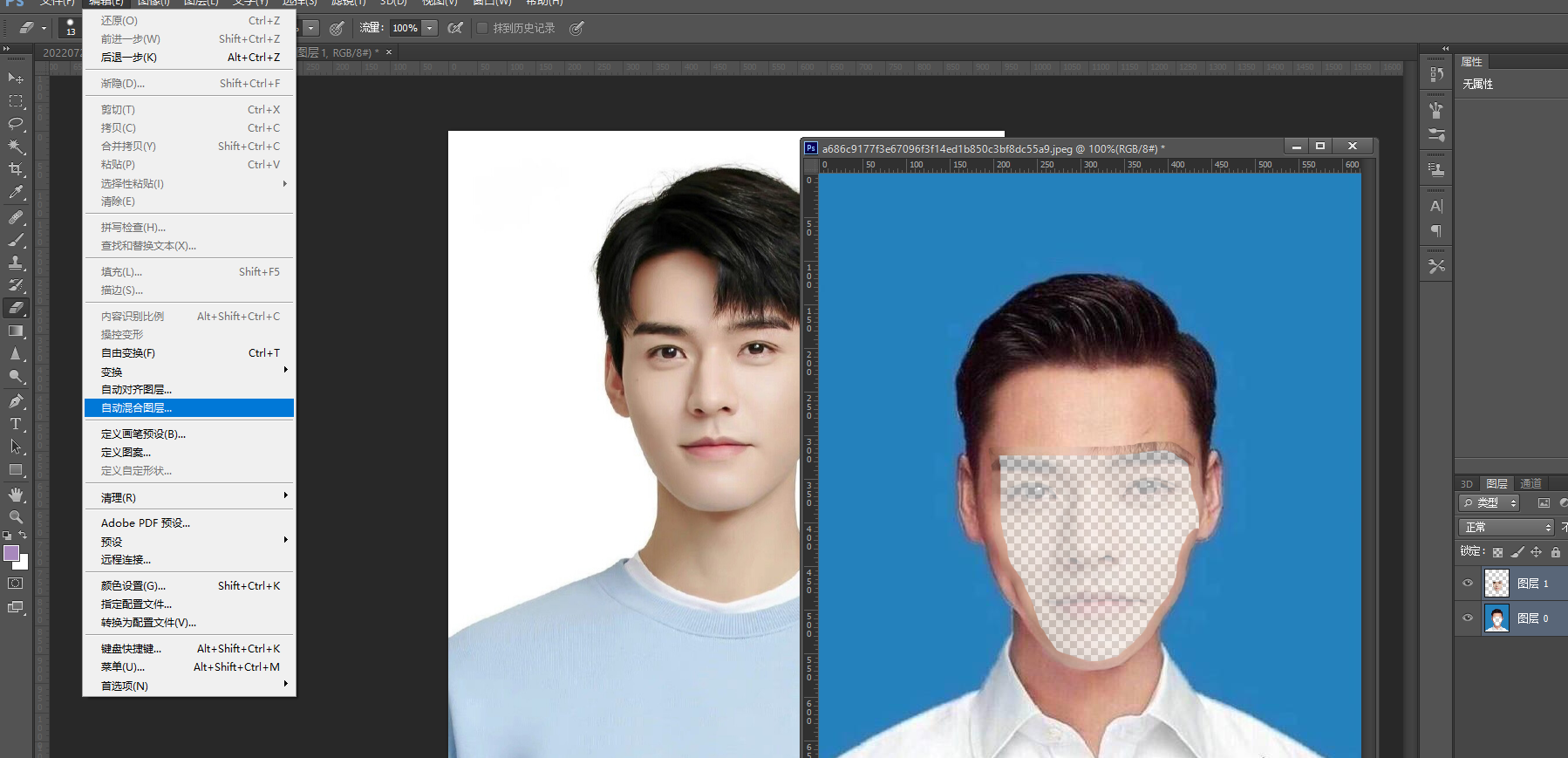Expand the 清理(R) submenu
Image resolution: width=1568 pixels, height=758 pixels.
(188, 497)
